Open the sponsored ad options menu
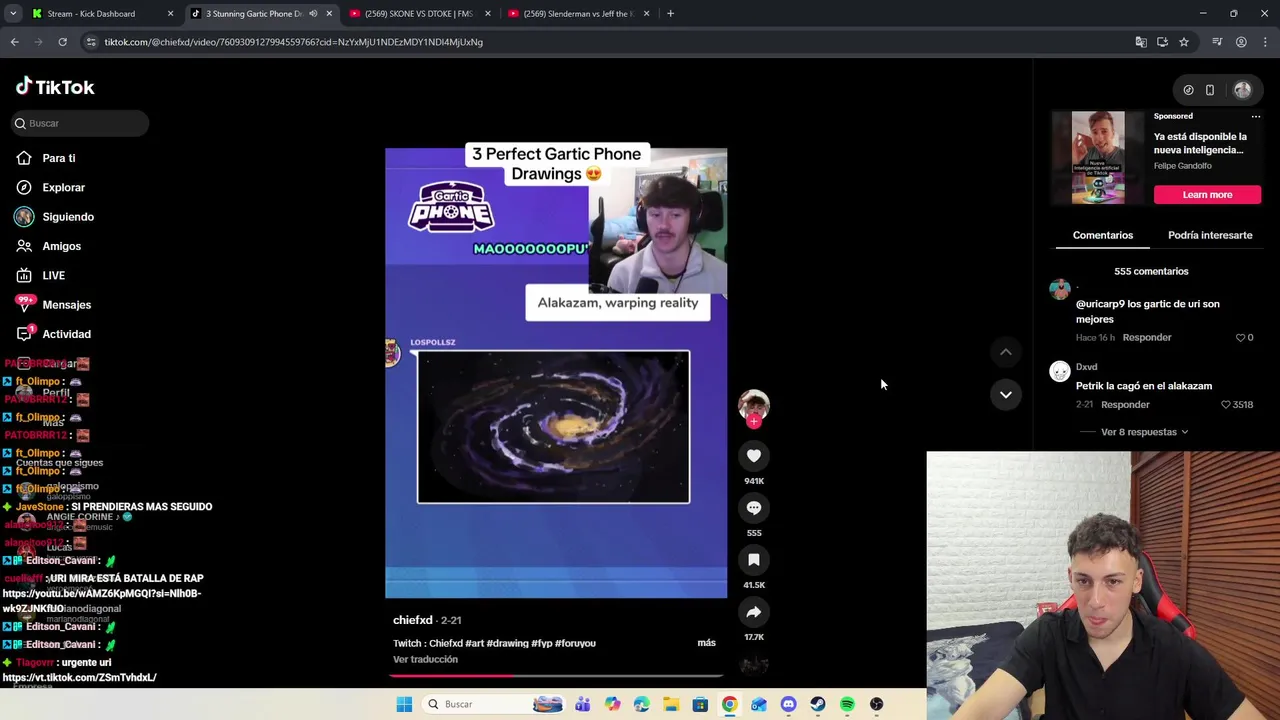Screen dimensions: 1280x720 point(1256,116)
